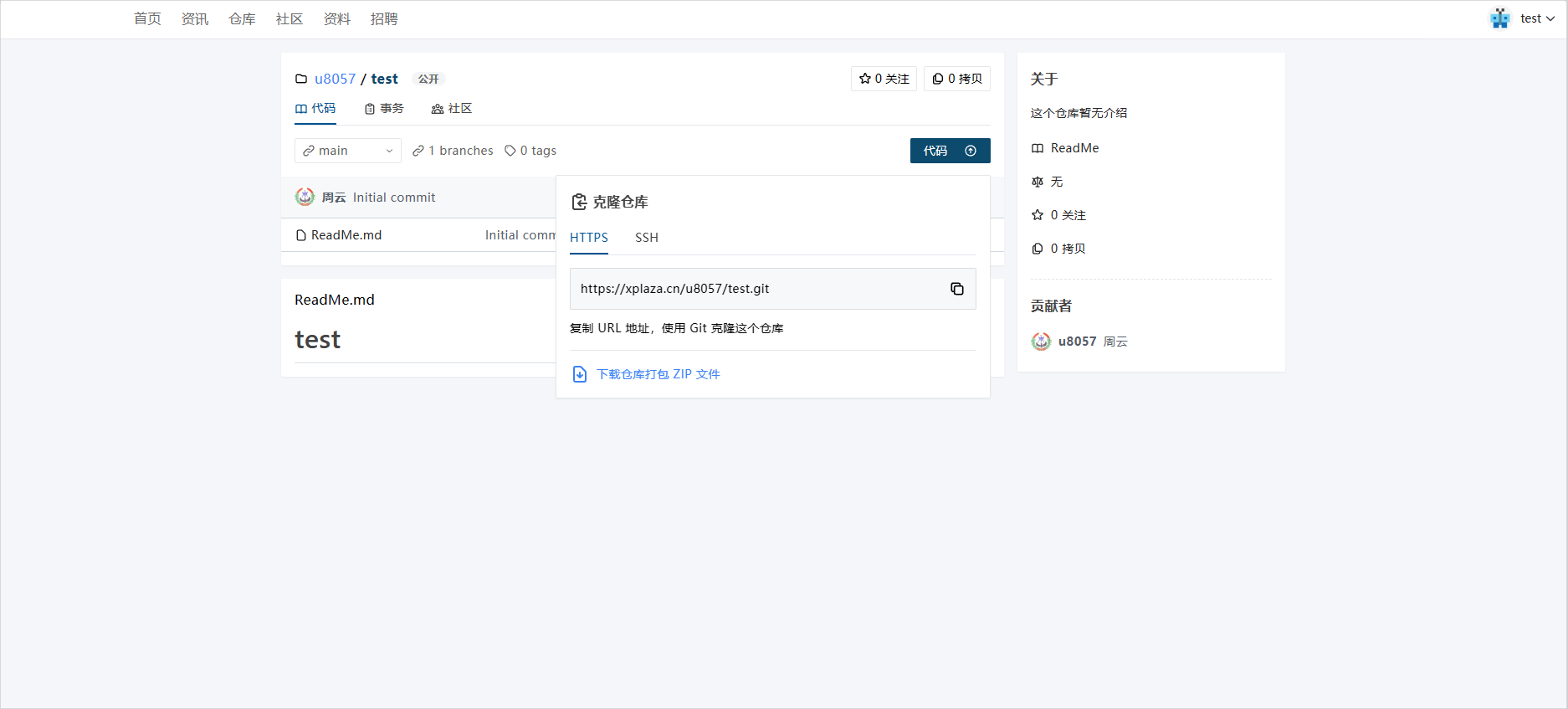Click the ZIP download file icon
The image size is (1568, 709).
point(579,374)
